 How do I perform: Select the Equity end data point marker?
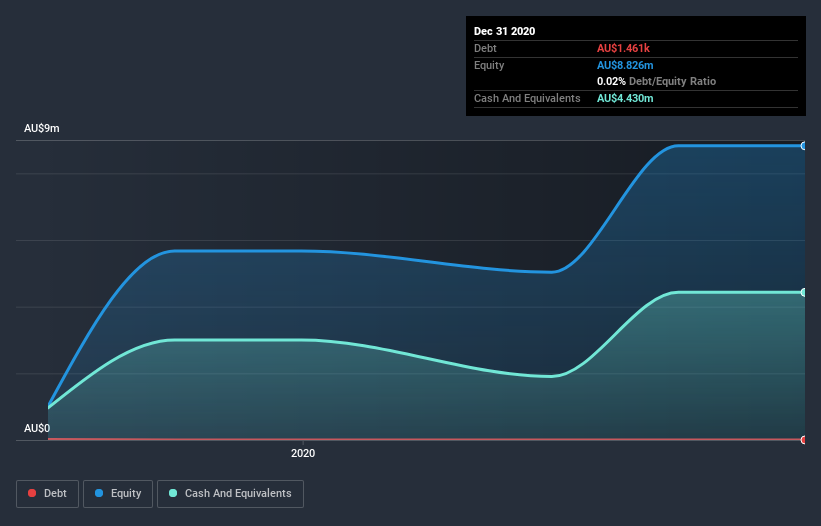tap(804, 146)
